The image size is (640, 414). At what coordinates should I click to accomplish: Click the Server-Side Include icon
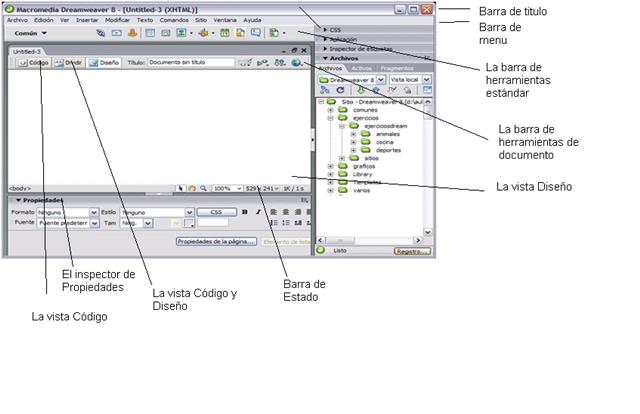240,33
